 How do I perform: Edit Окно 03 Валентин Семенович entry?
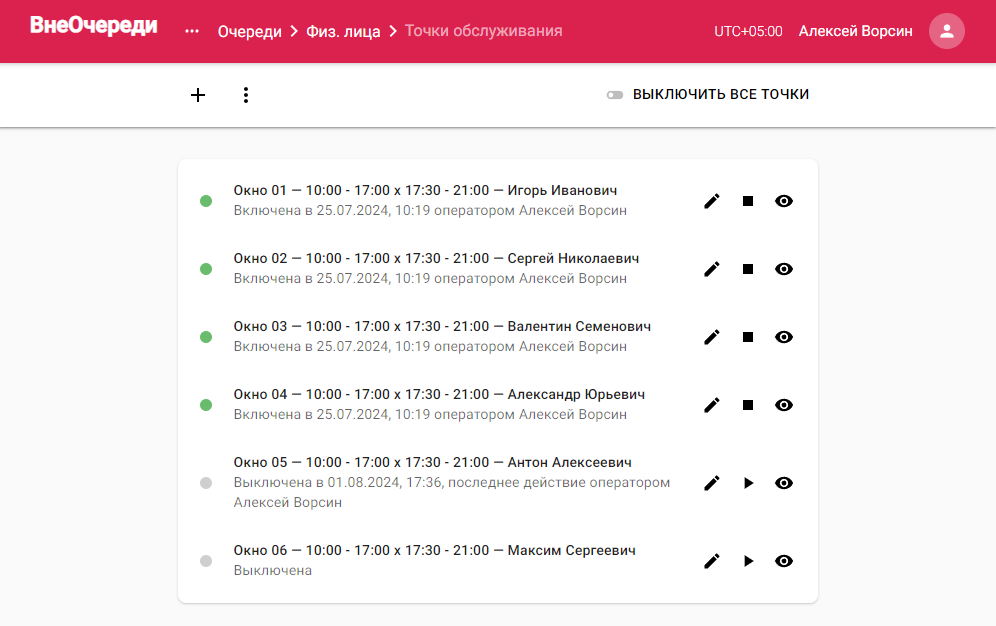(x=711, y=337)
